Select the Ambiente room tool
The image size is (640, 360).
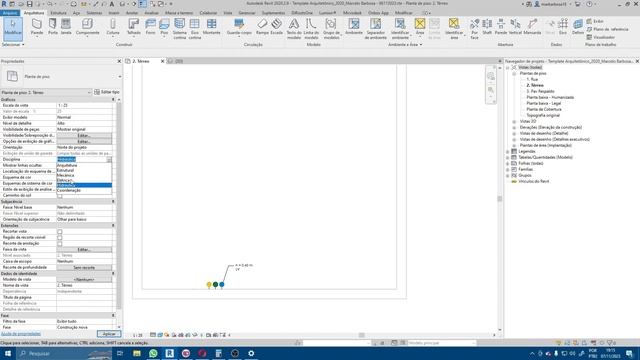[354, 27]
